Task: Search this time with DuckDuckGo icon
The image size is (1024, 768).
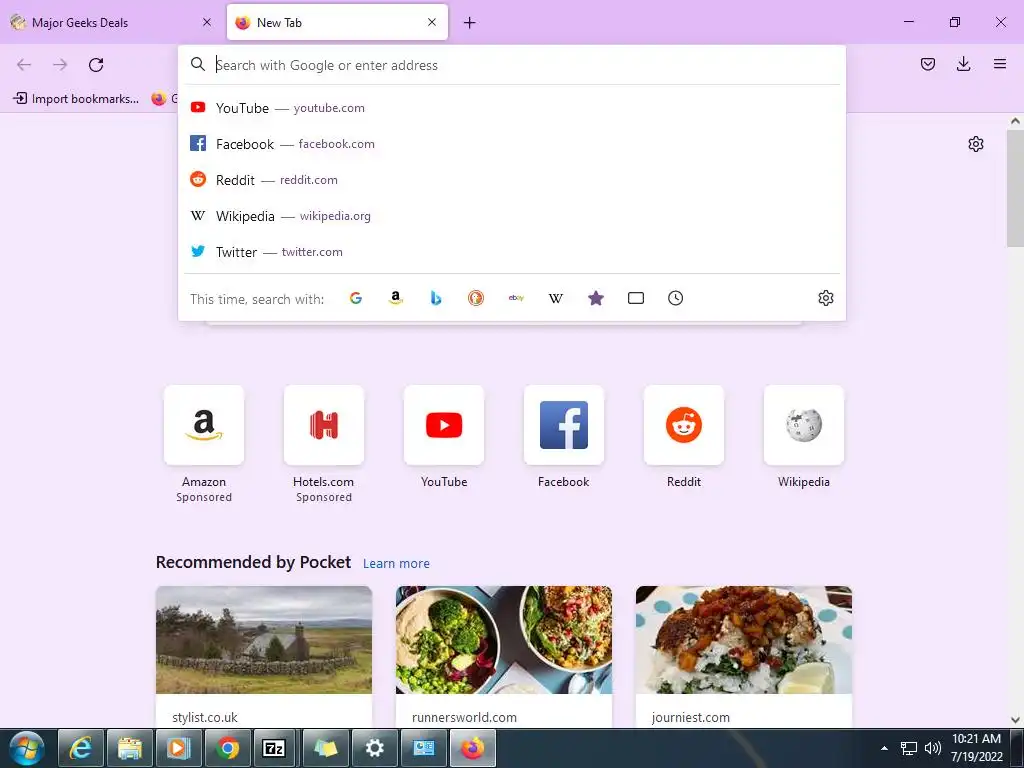Action: (476, 298)
